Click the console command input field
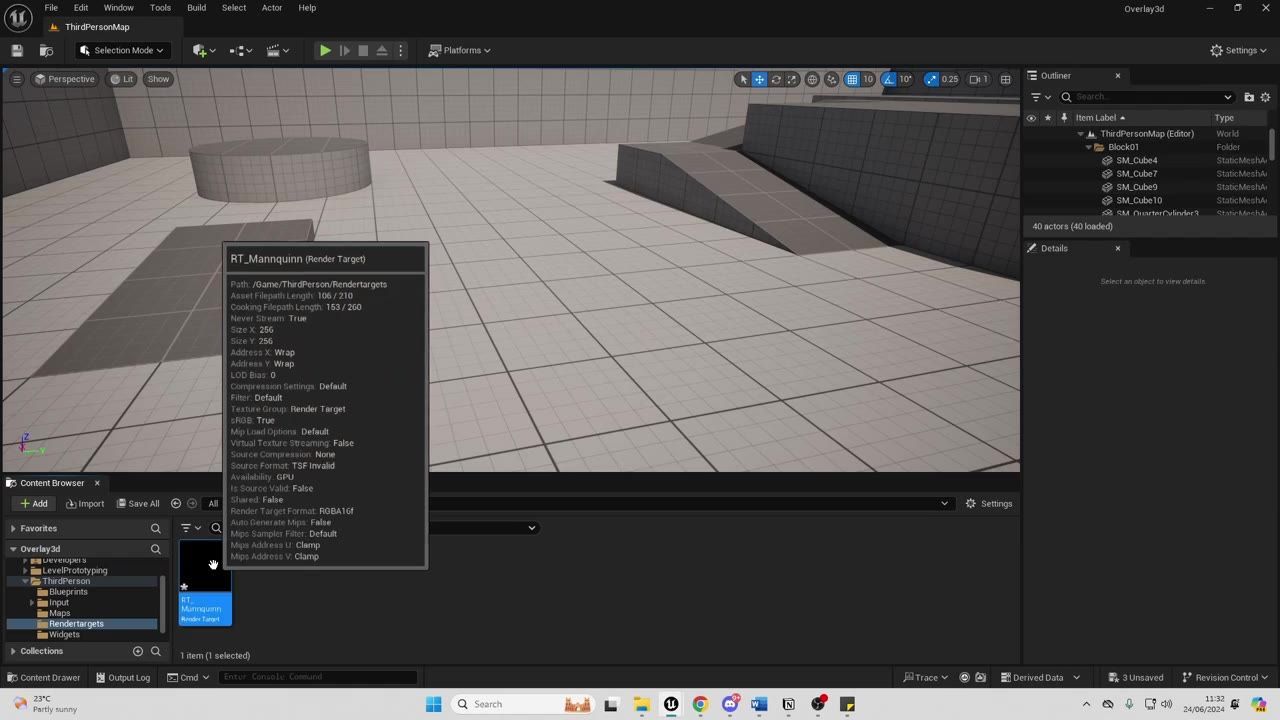 coord(318,677)
